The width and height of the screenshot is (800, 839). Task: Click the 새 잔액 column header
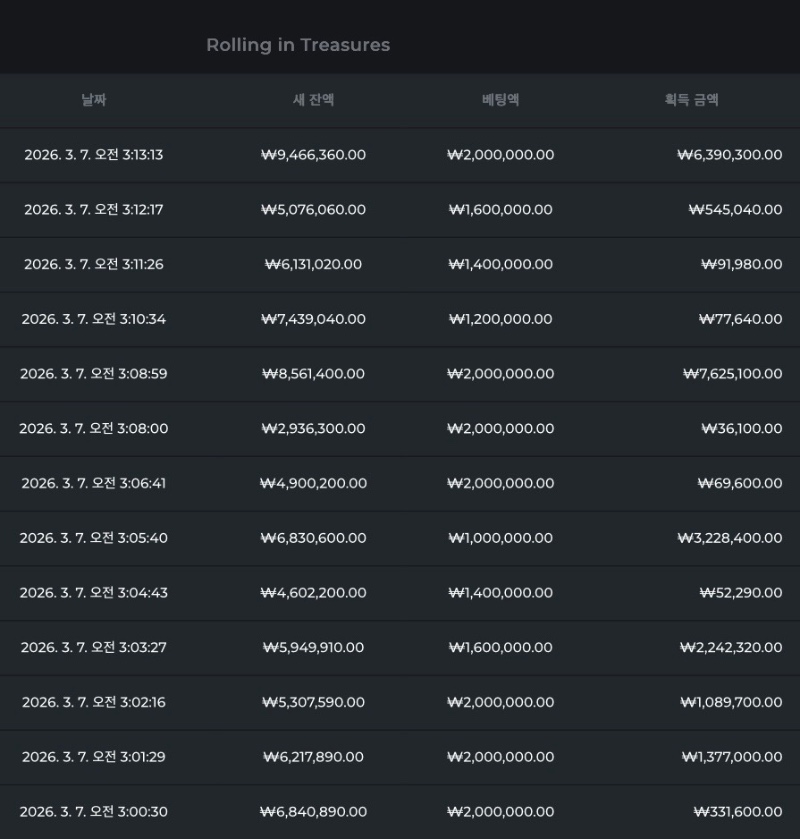(313, 100)
